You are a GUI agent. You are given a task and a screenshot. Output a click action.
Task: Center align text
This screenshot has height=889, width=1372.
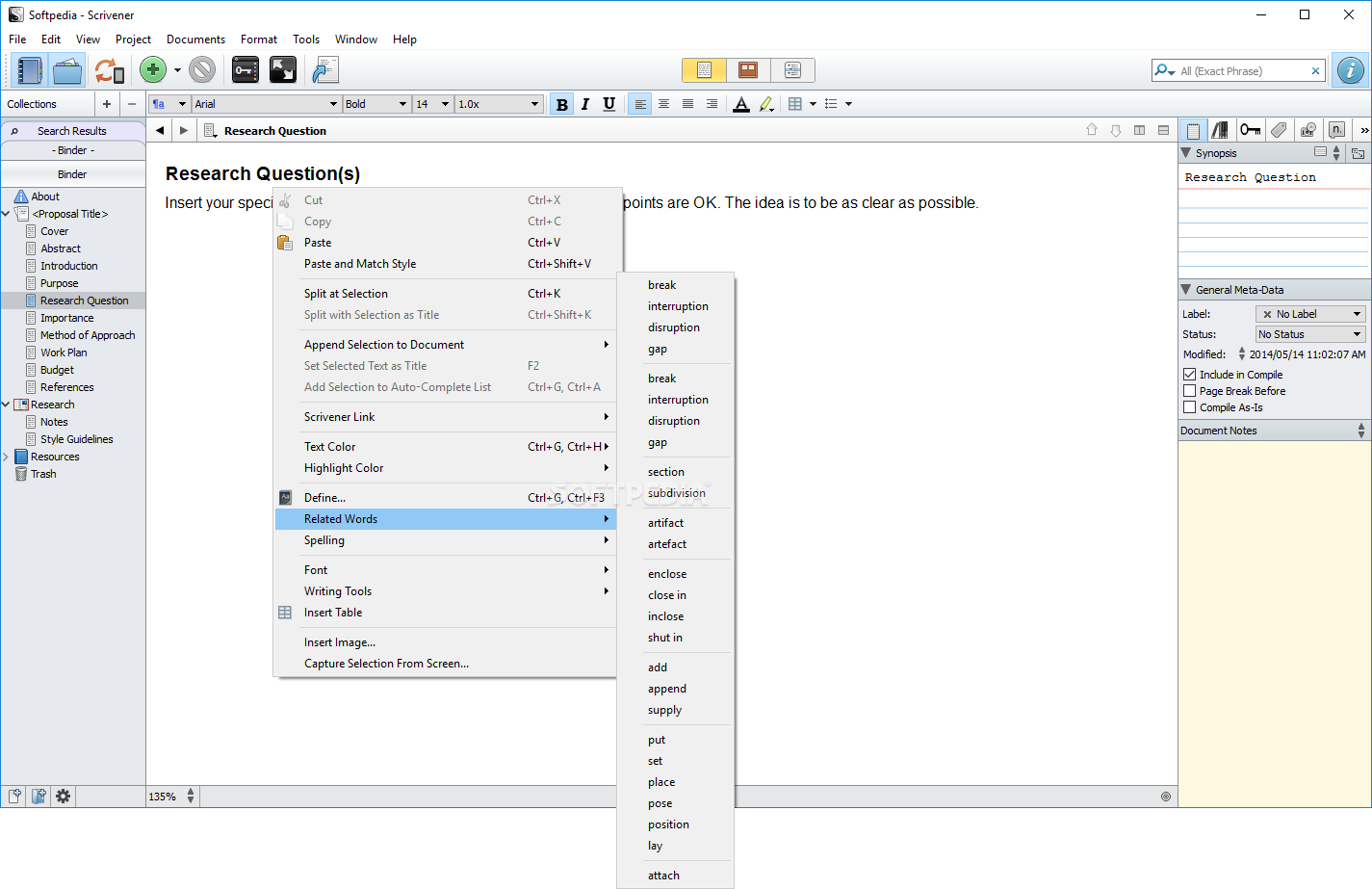coord(664,104)
